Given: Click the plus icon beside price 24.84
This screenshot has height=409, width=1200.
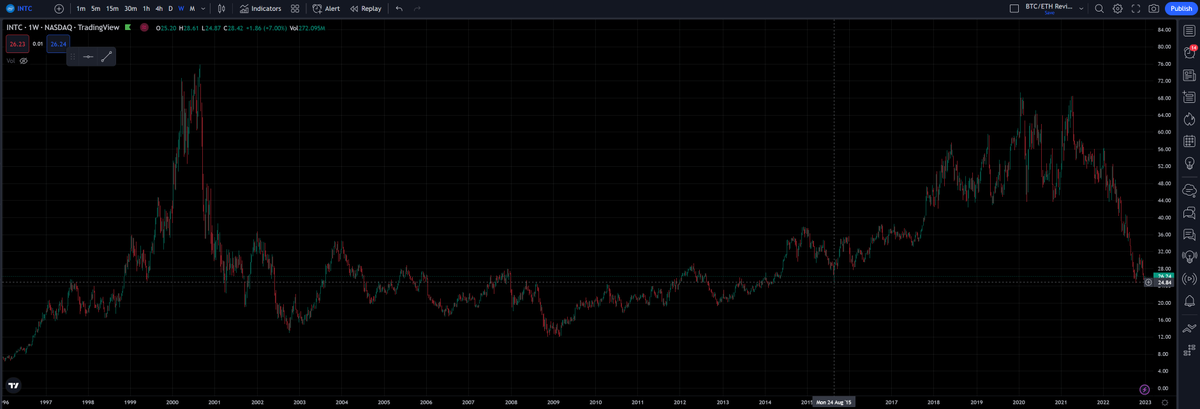Looking at the screenshot, I should point(1148,282).
